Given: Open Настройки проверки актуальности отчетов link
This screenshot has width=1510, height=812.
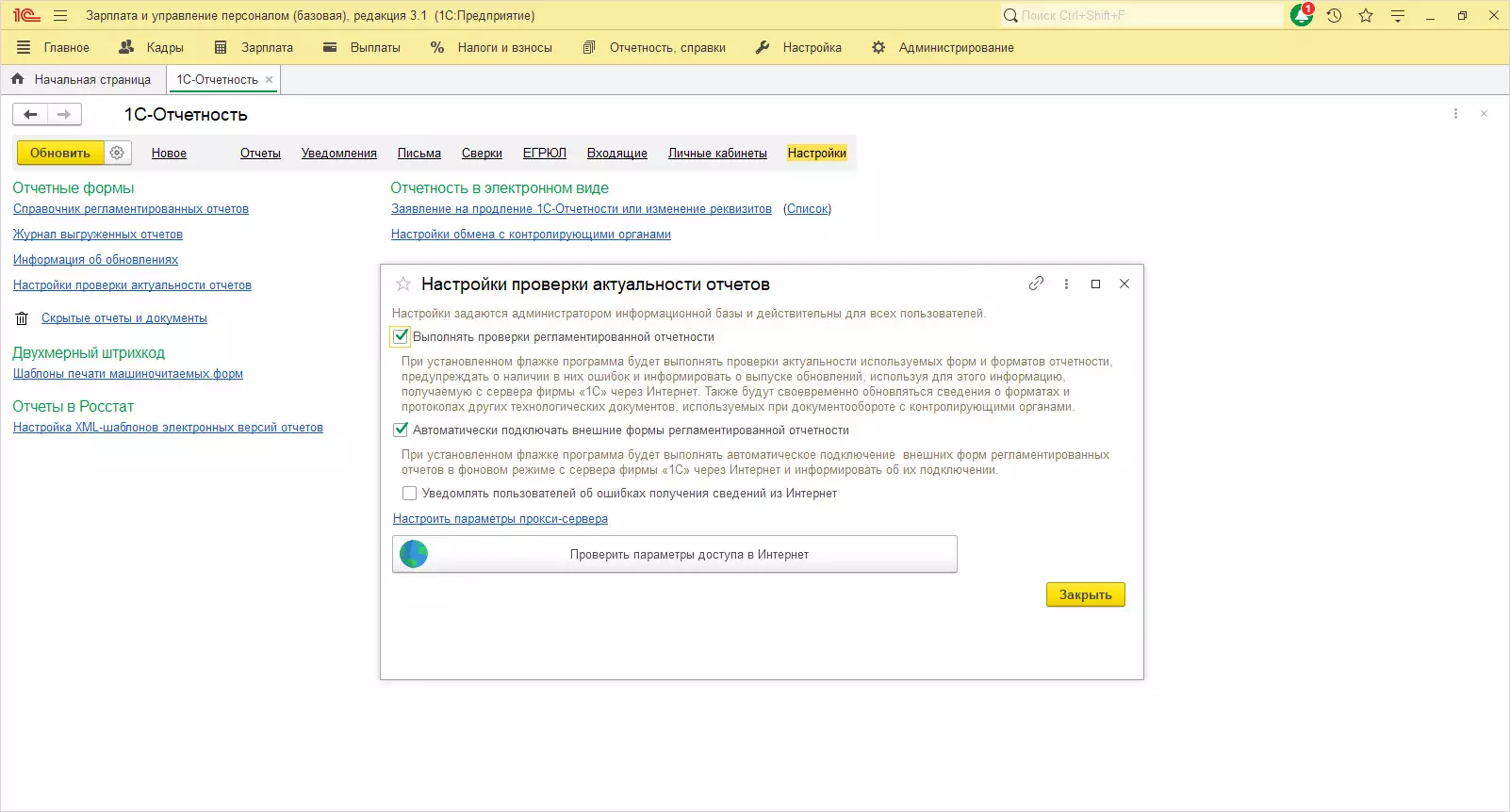Looking at the screenshot, I should pyautogui.click(x=132, y=285).
